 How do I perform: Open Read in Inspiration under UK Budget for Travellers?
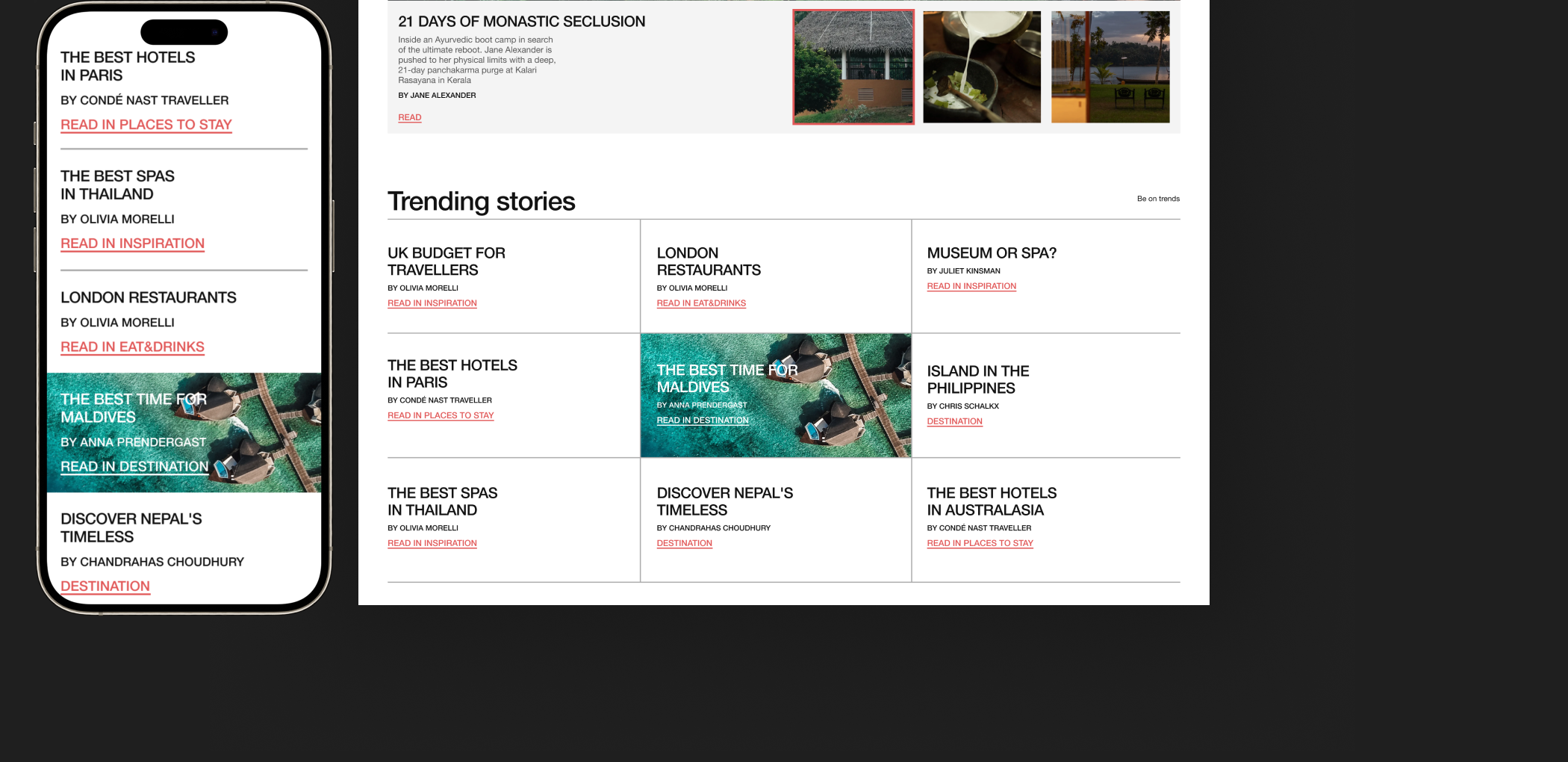tap(432, 303)
